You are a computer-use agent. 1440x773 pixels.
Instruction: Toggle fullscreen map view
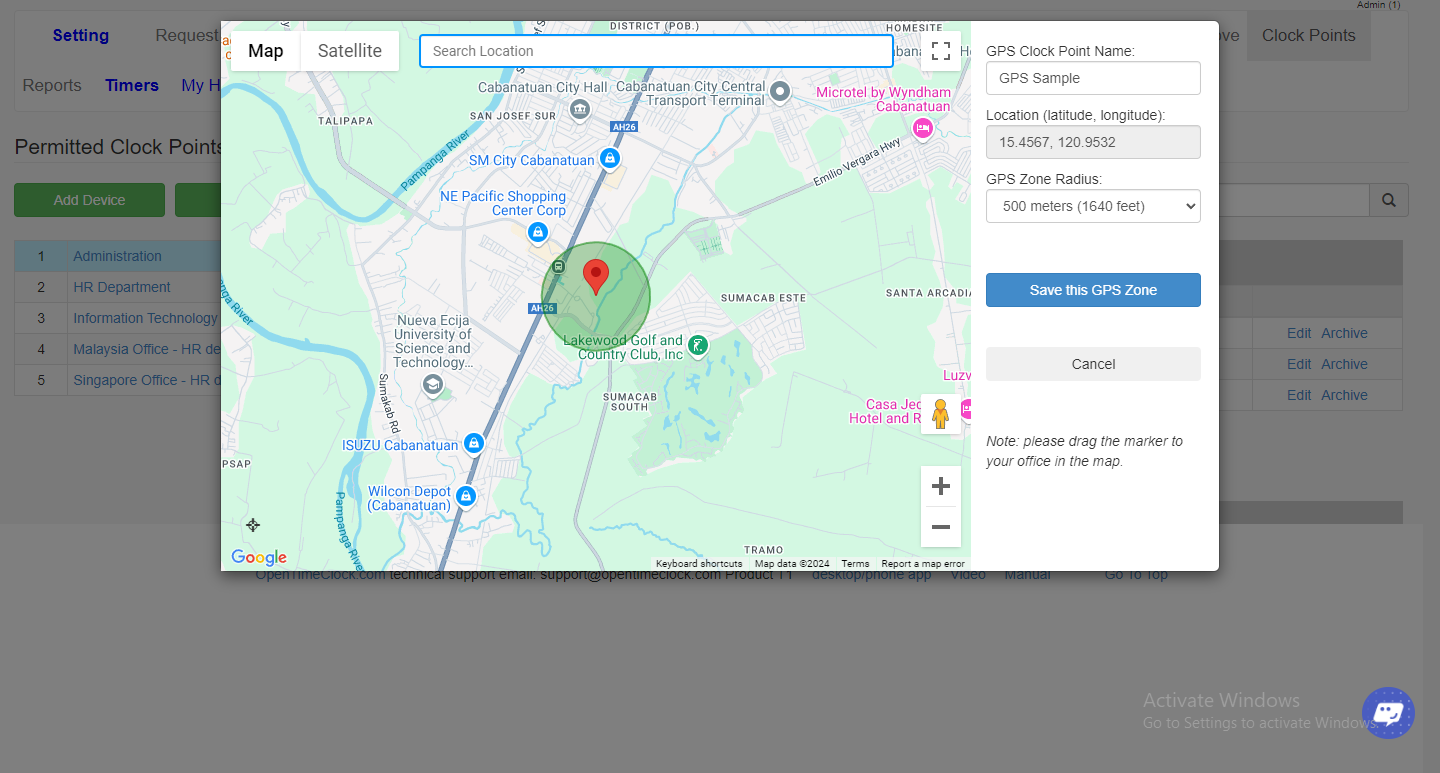tap(940, 51)
